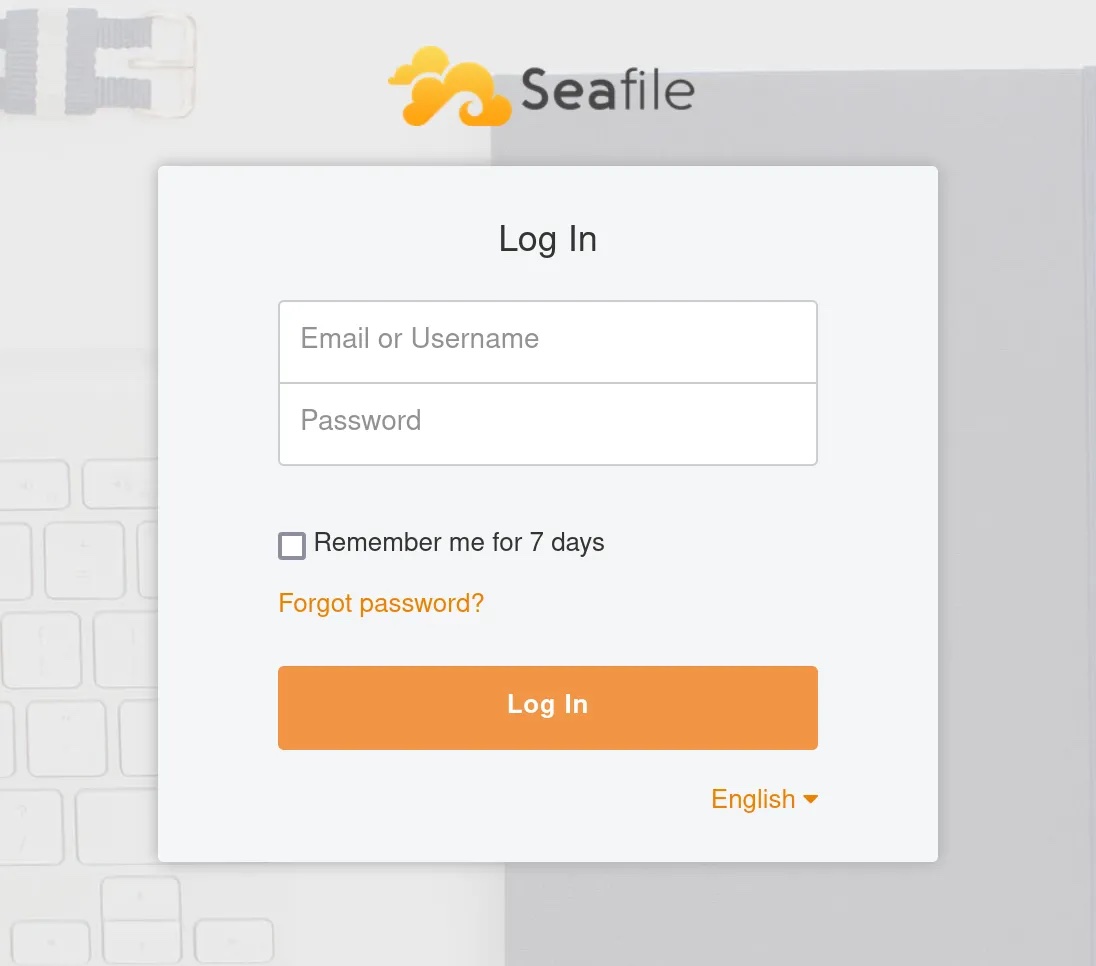This screenshot has width=1096, height=966.
Task: Open the English language dropdown
Action: click(x=764, y=799)
